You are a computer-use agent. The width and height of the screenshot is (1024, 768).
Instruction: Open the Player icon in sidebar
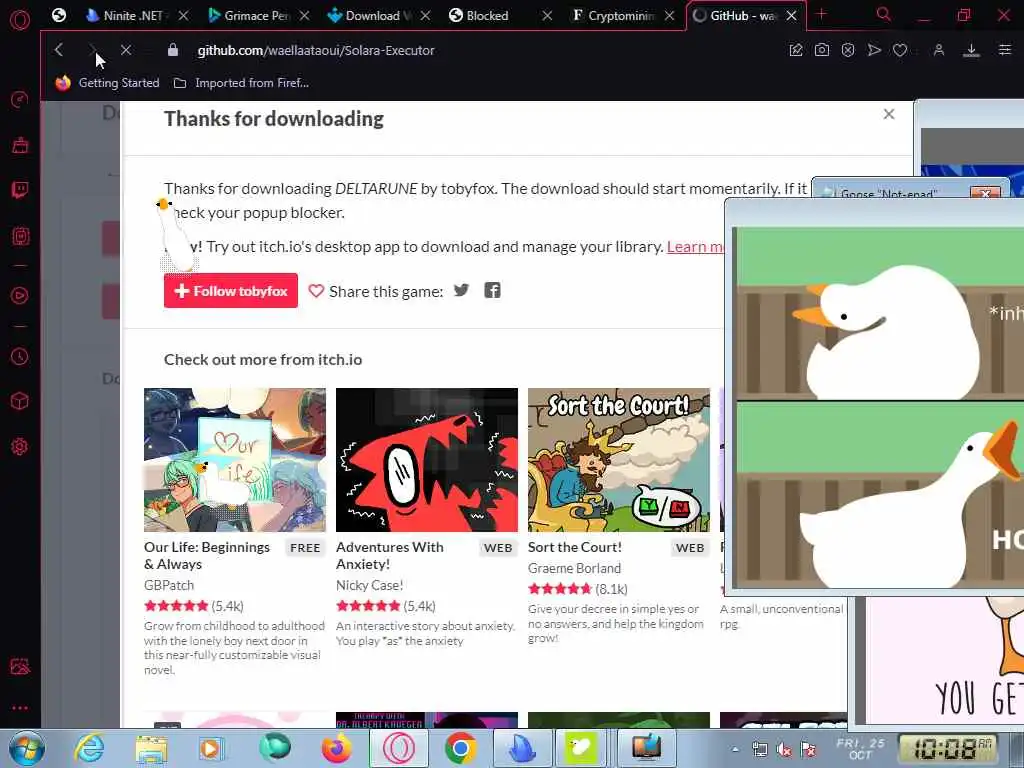tap(20, 295)
